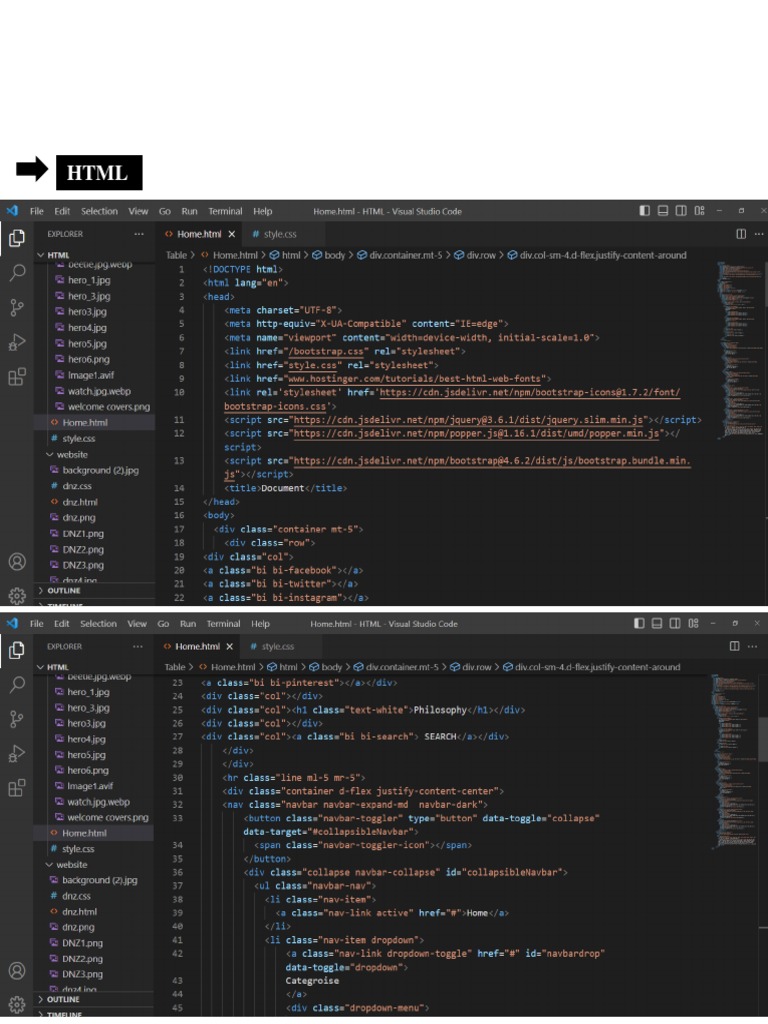
Task: Open Search icon in top window's activity bar
Action: point(17,272)
